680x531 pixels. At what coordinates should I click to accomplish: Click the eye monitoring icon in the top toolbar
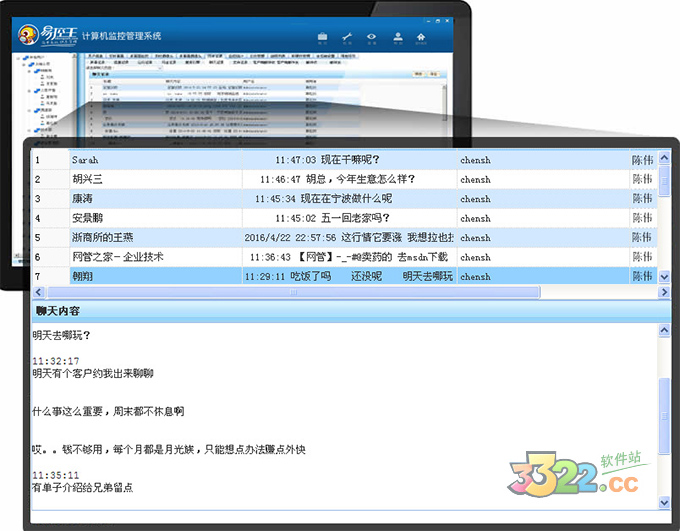(x=372, y=37)
